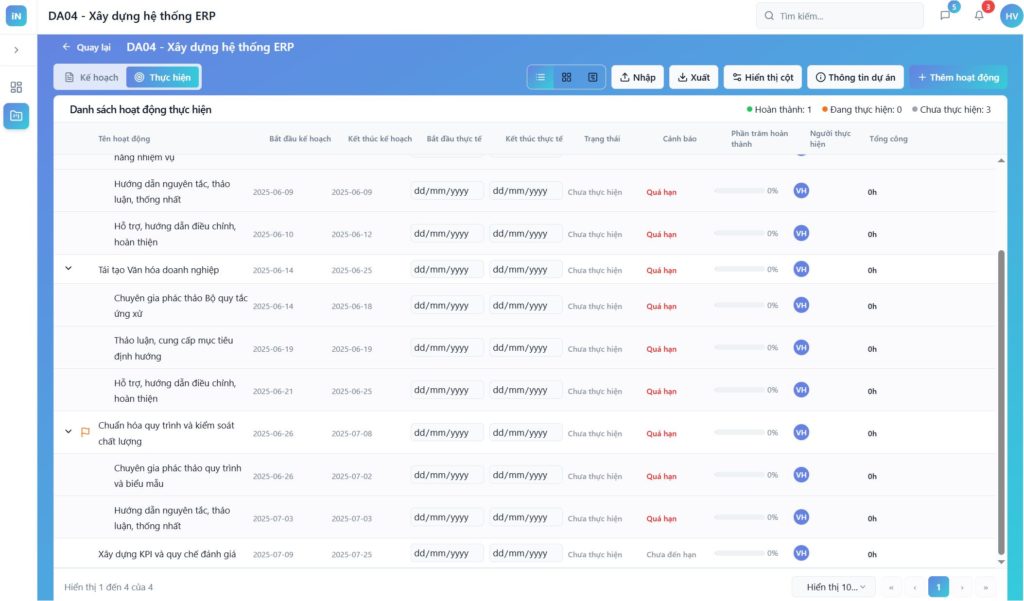Click the HV user avatar in the header
1024x601 pixels.
pyautogui.click(x=1011, y=15)
